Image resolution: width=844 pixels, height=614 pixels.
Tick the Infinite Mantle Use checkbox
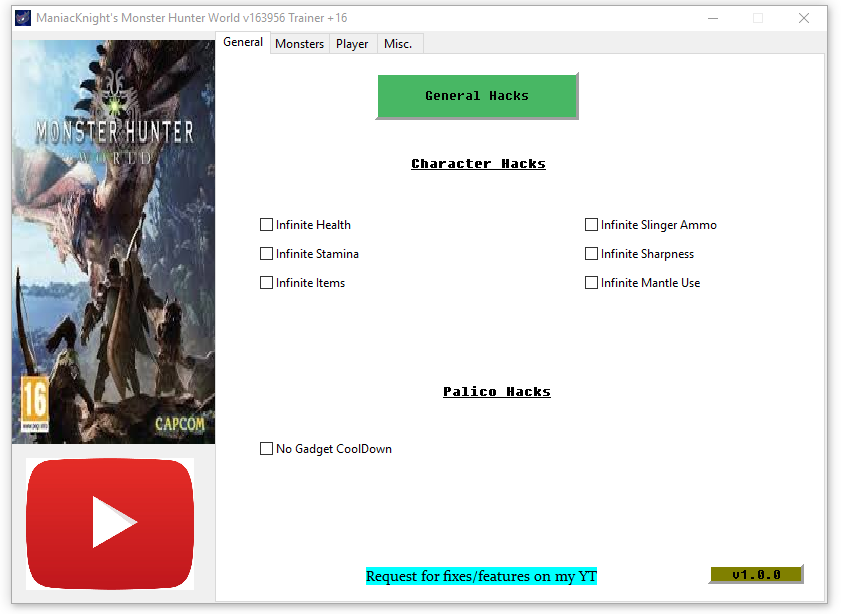tap(592, 283)
